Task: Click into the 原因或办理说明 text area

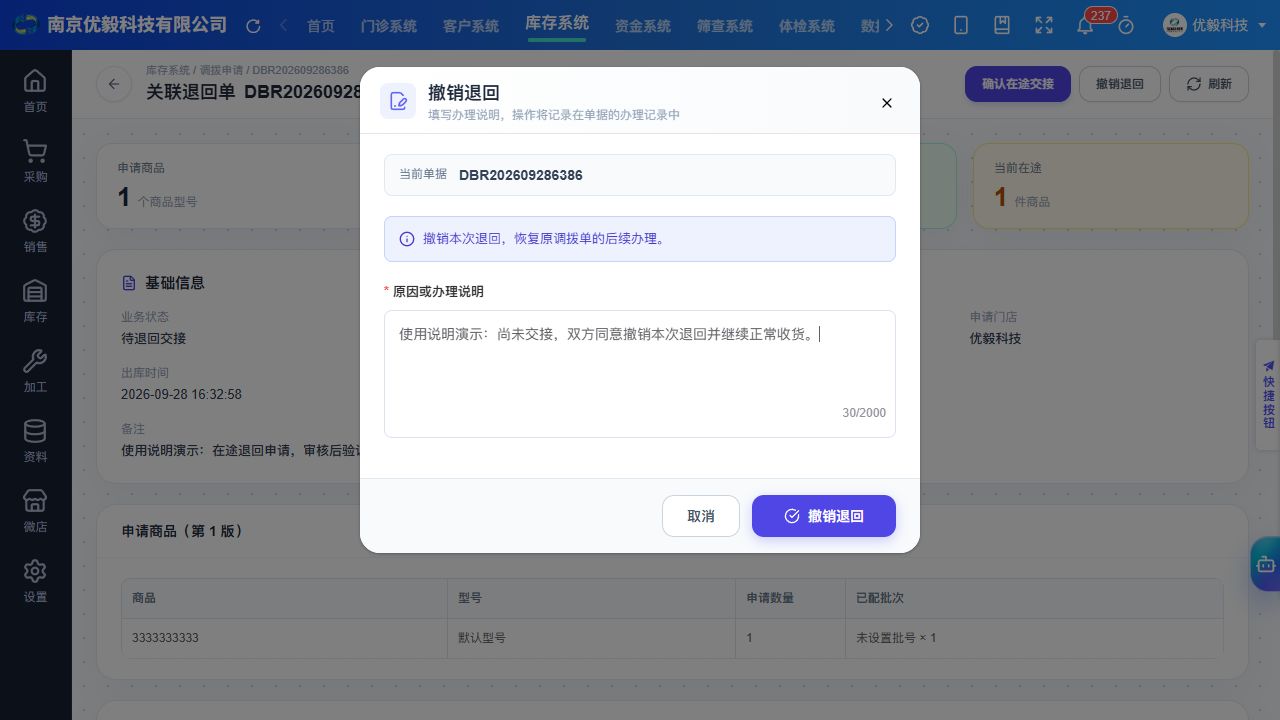Action: (x=640, y=374)
